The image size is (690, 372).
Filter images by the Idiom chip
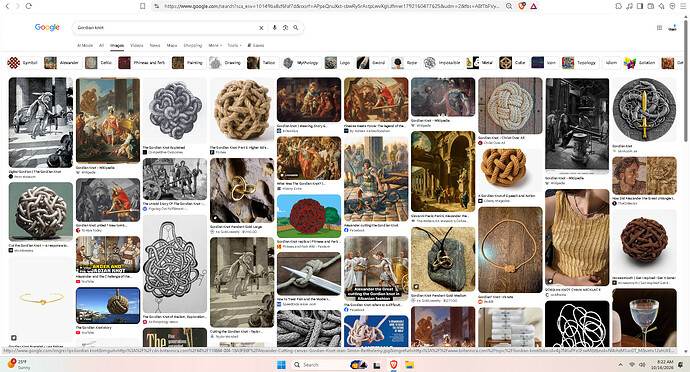(x=611, y=63)
